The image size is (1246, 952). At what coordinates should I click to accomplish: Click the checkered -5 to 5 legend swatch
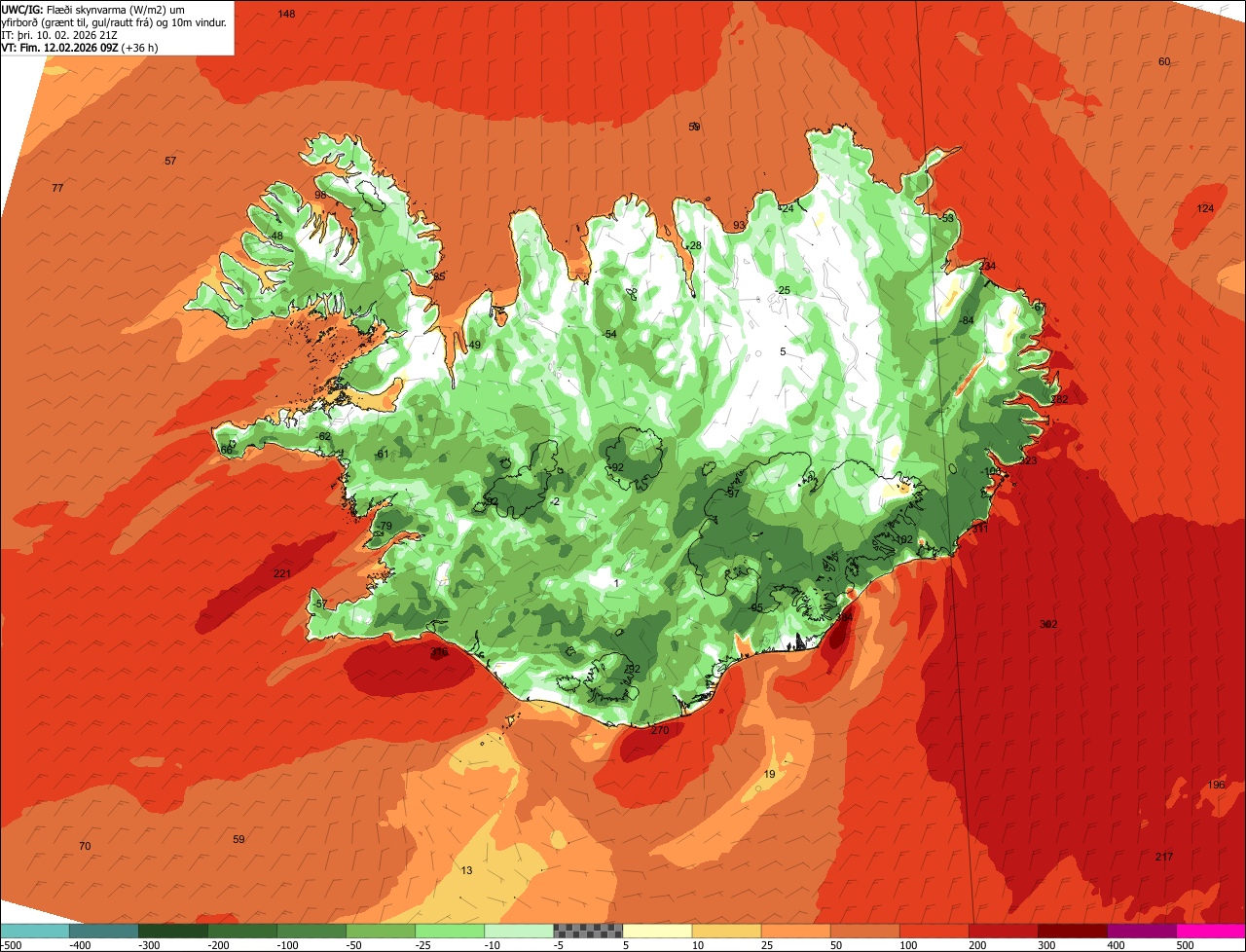[x=588, y=931]
